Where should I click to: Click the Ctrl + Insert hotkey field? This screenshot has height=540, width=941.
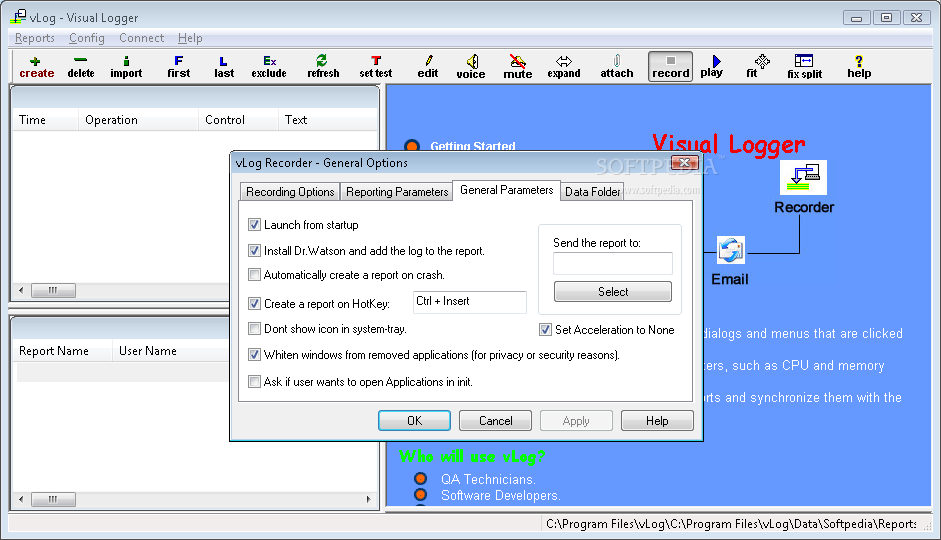tap(470, 302)
